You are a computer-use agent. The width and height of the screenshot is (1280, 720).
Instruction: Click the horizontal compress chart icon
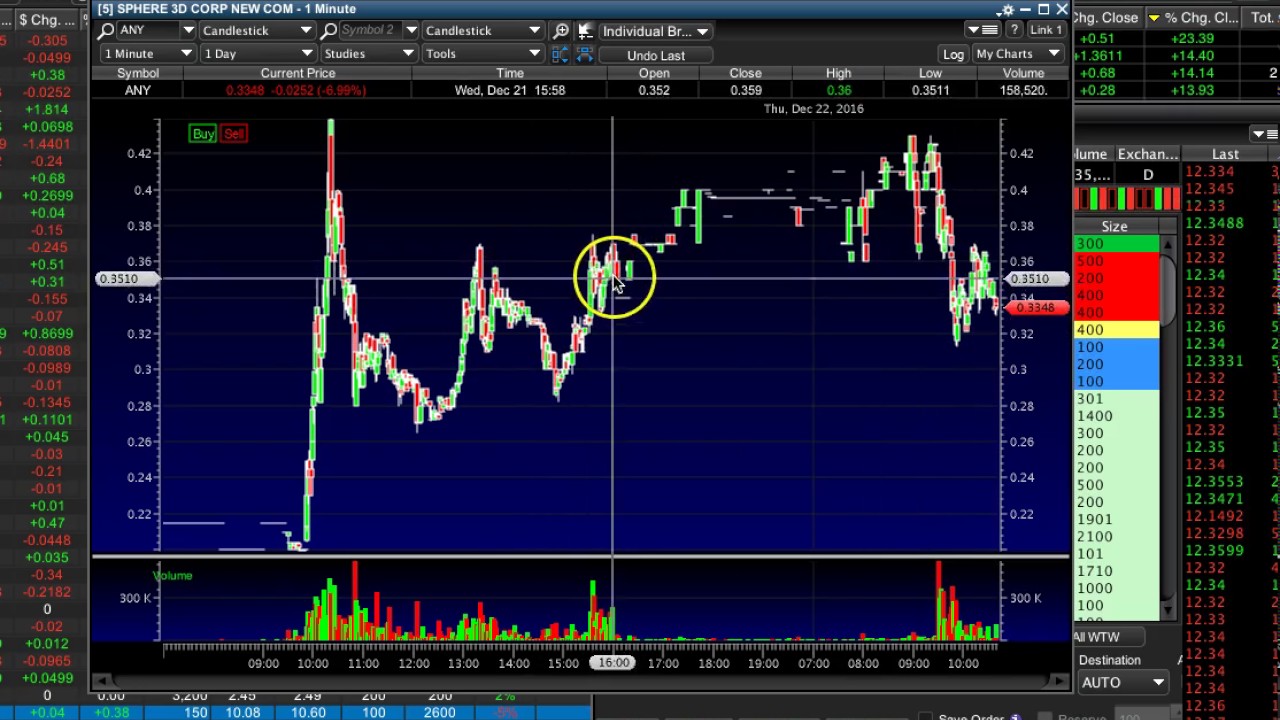(586, 54)
